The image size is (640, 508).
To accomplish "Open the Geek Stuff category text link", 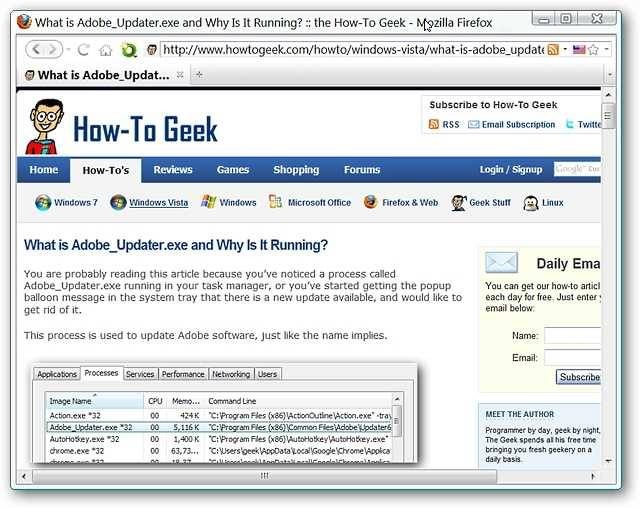I will 490,202.
